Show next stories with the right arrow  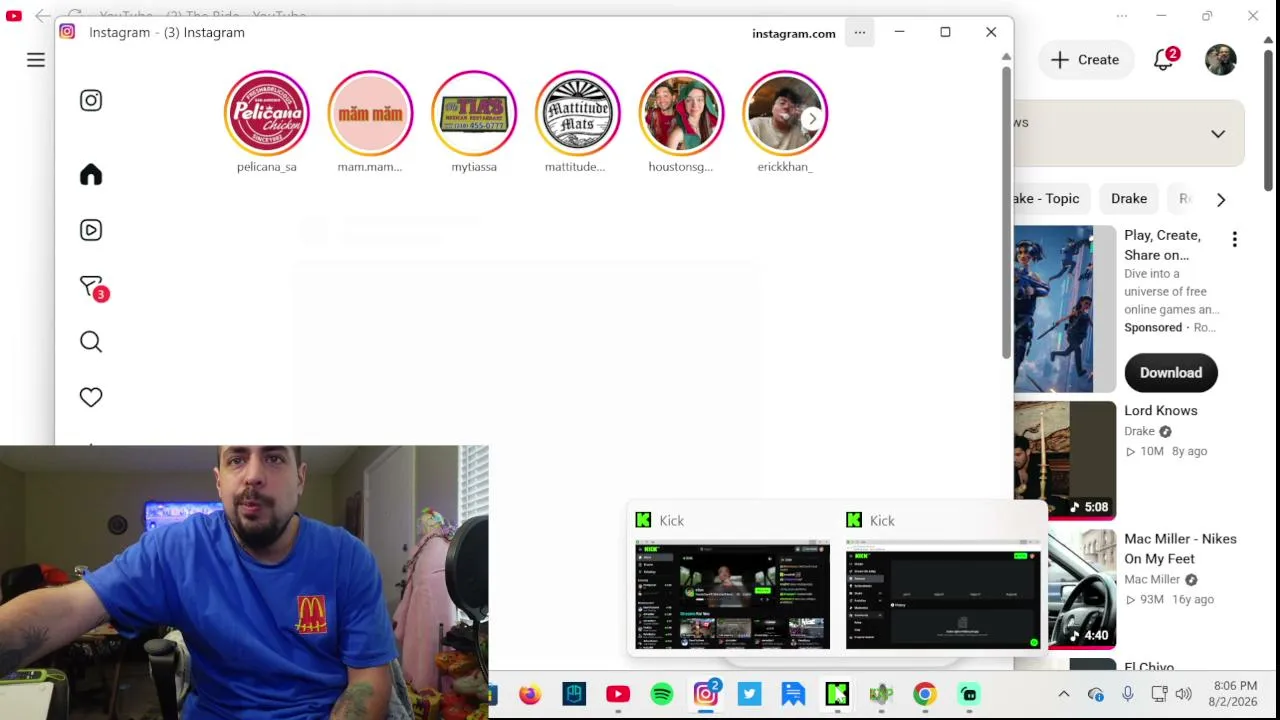click(x=812, y=119)
